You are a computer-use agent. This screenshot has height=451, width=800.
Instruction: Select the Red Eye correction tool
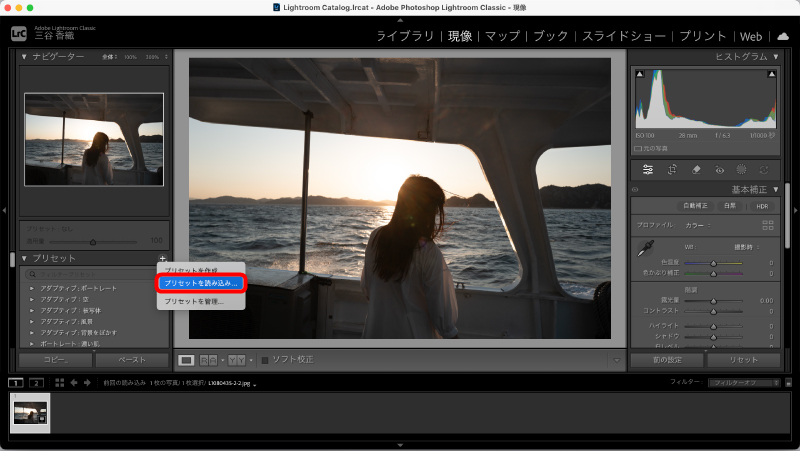click(x=719, y=170)
